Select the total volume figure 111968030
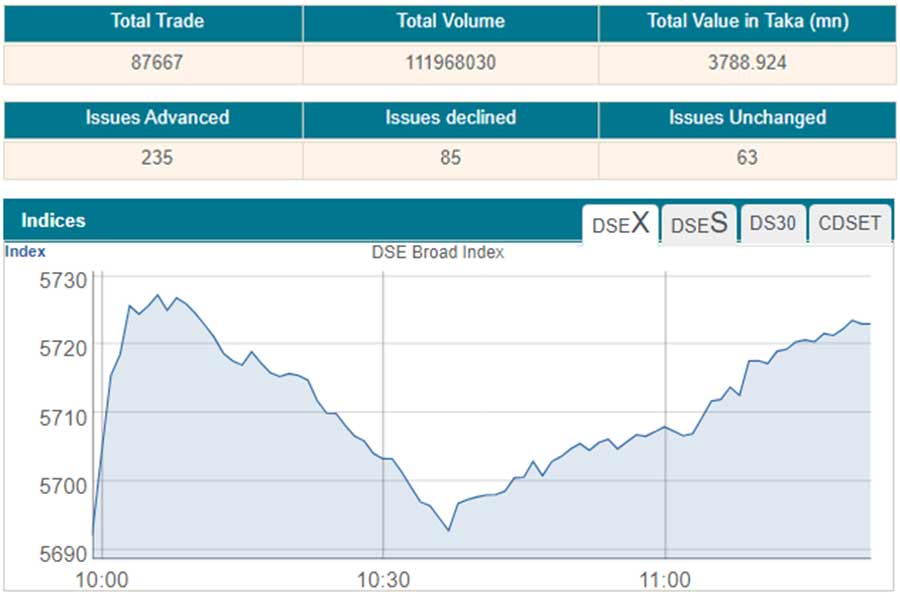Image resolution: width=900 pixels, height=600 pixels. (450, 62)
